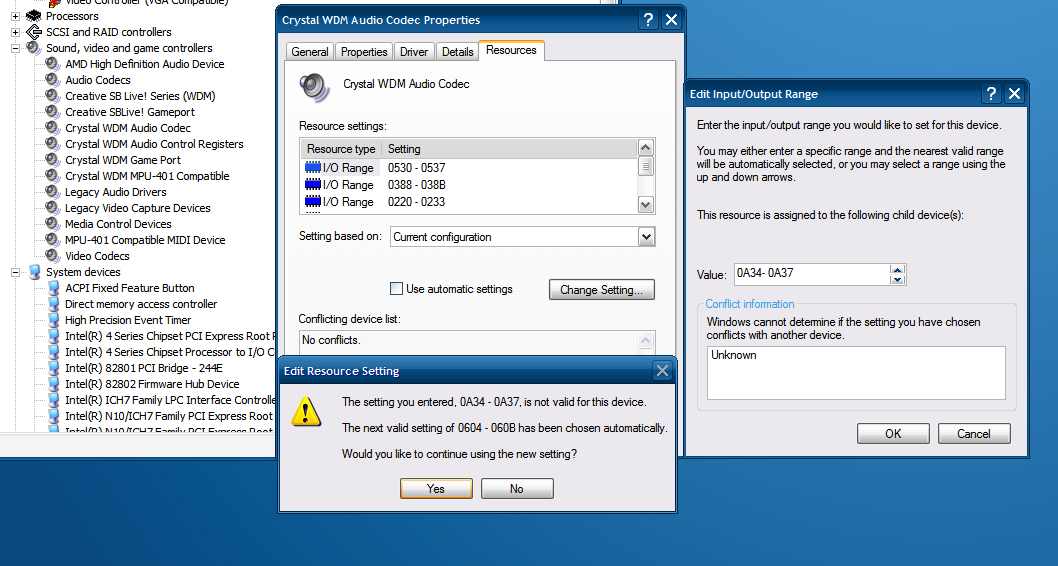
Task: Click the High Precision Event Timer icon
Action: coord(53,320)
